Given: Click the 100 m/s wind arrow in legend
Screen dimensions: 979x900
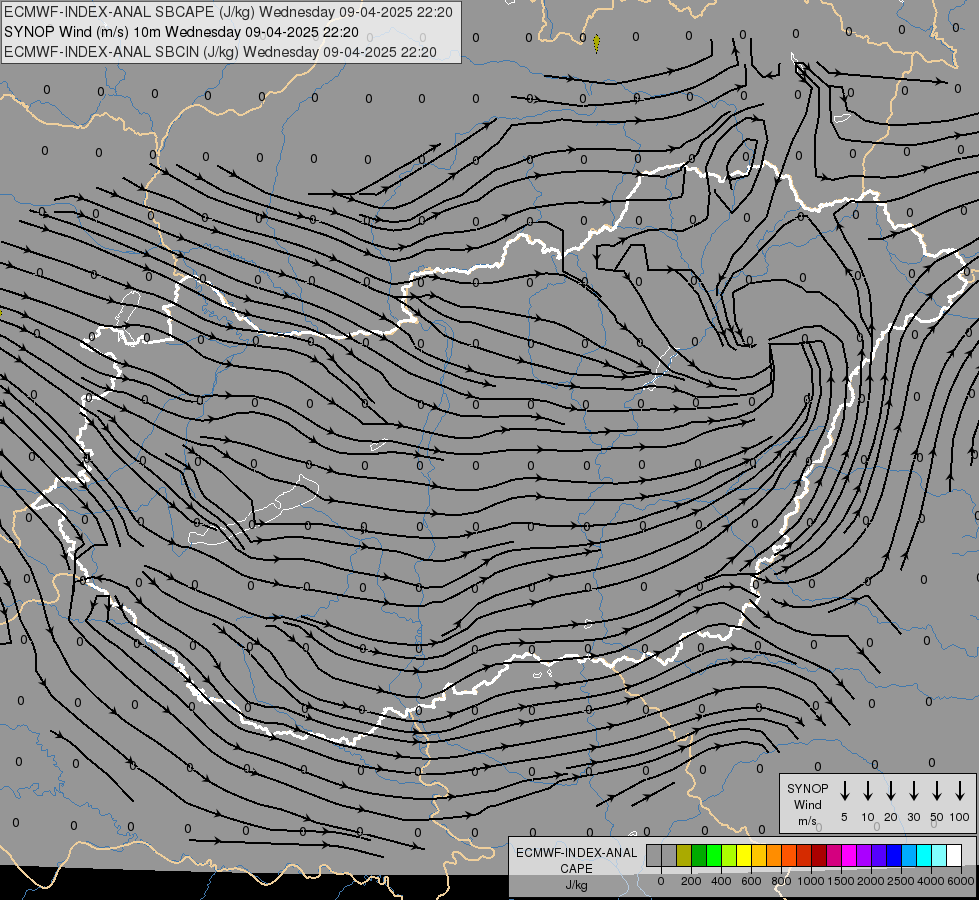Looking at the screenshot, I should coord(960,791).
